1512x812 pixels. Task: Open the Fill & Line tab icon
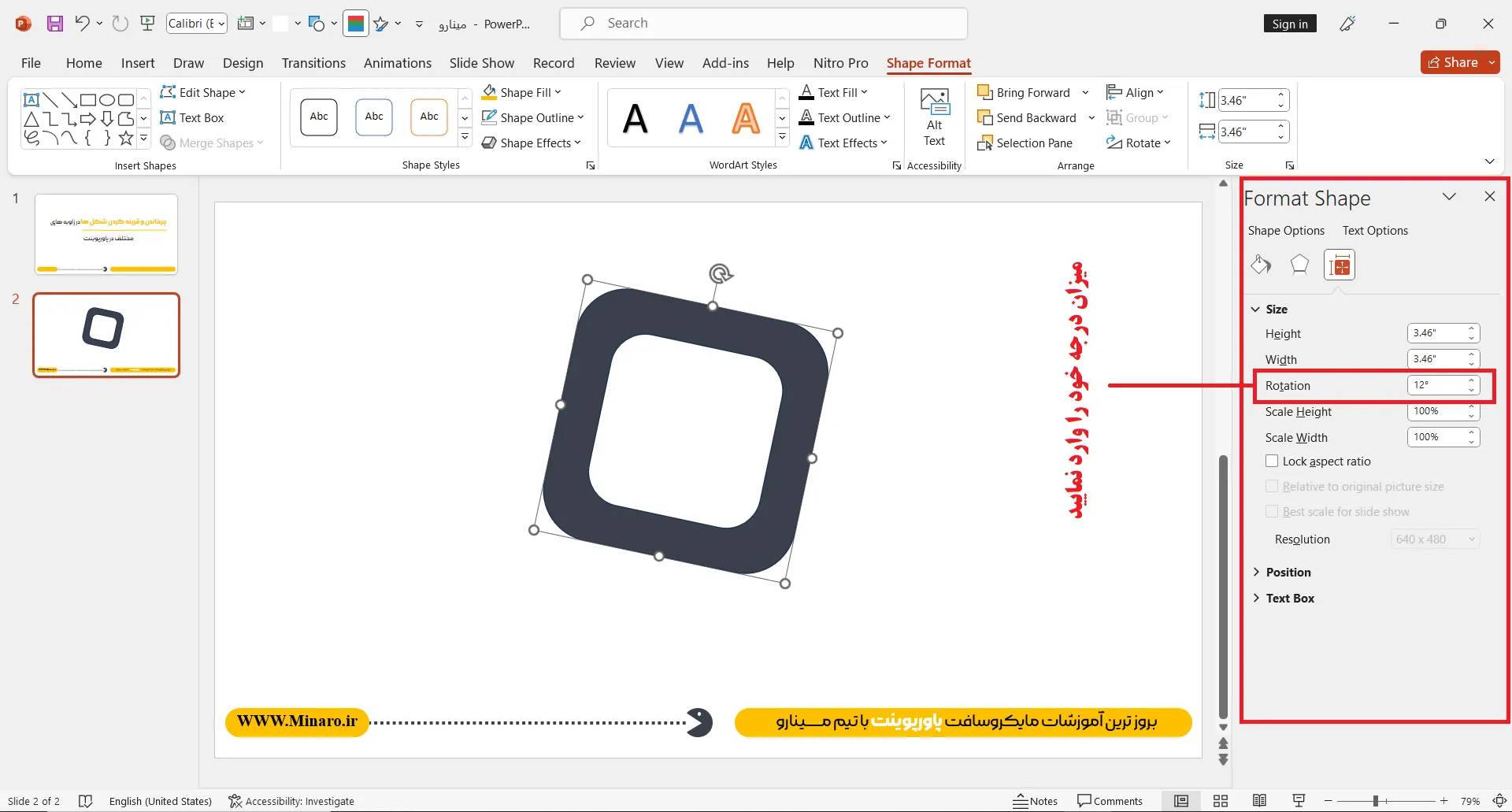tap(1261, 265)
